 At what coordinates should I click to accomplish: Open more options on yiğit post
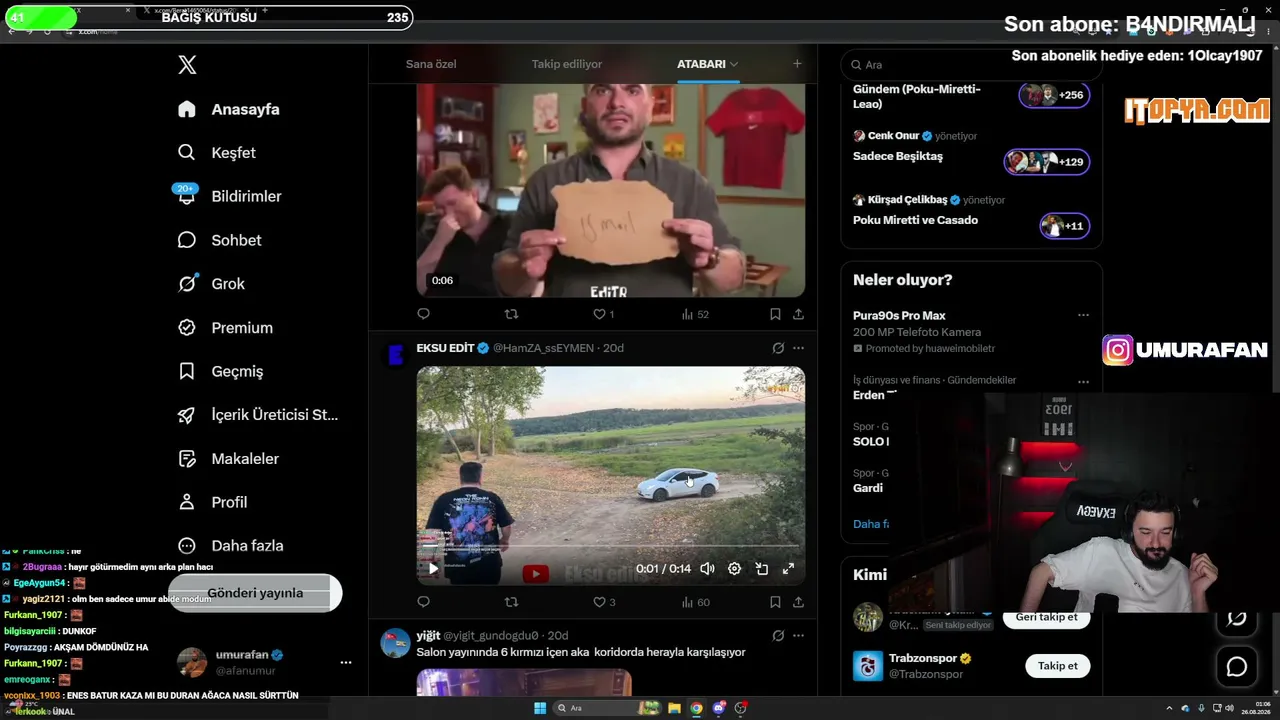[798, 635]
